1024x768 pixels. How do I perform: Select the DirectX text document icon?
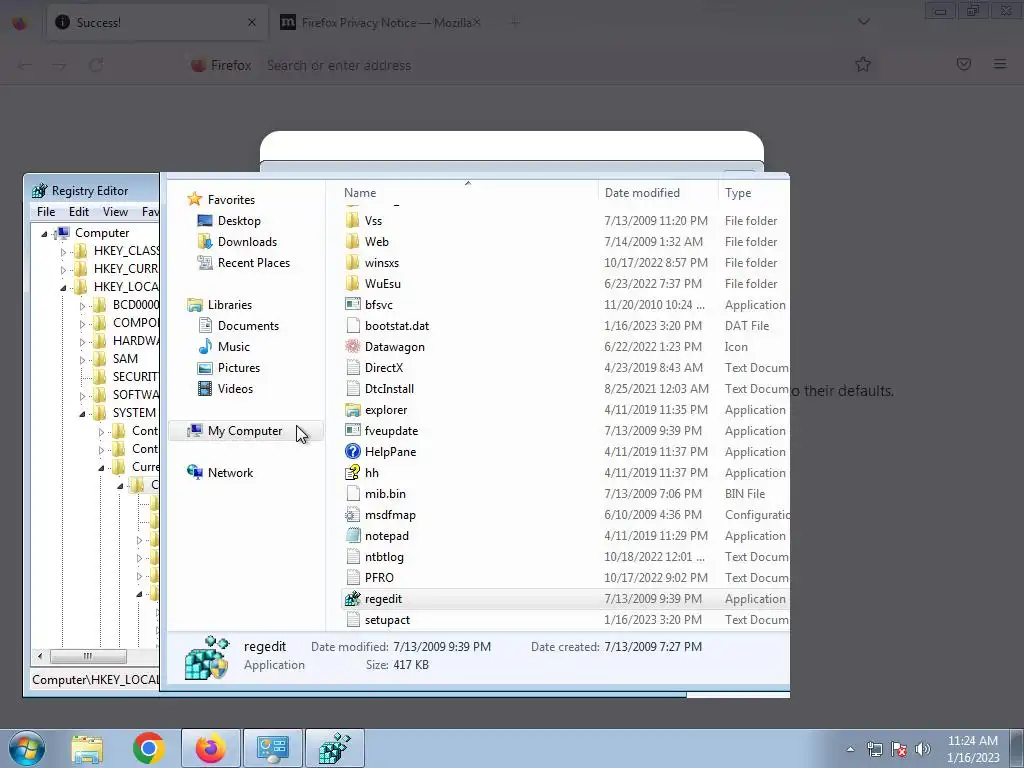pos(353,368)
